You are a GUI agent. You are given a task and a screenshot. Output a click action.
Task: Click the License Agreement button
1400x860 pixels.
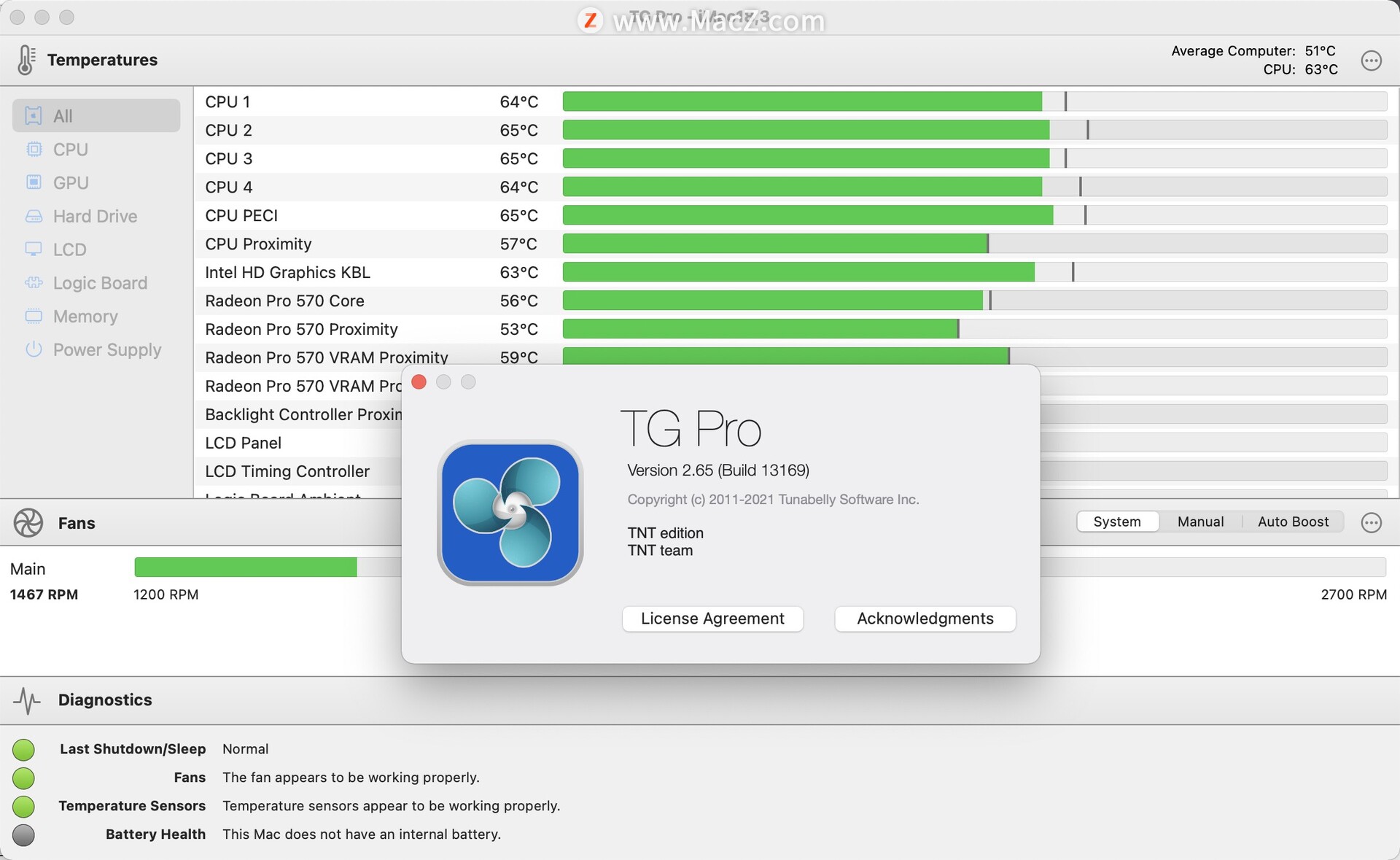(712, 618)
